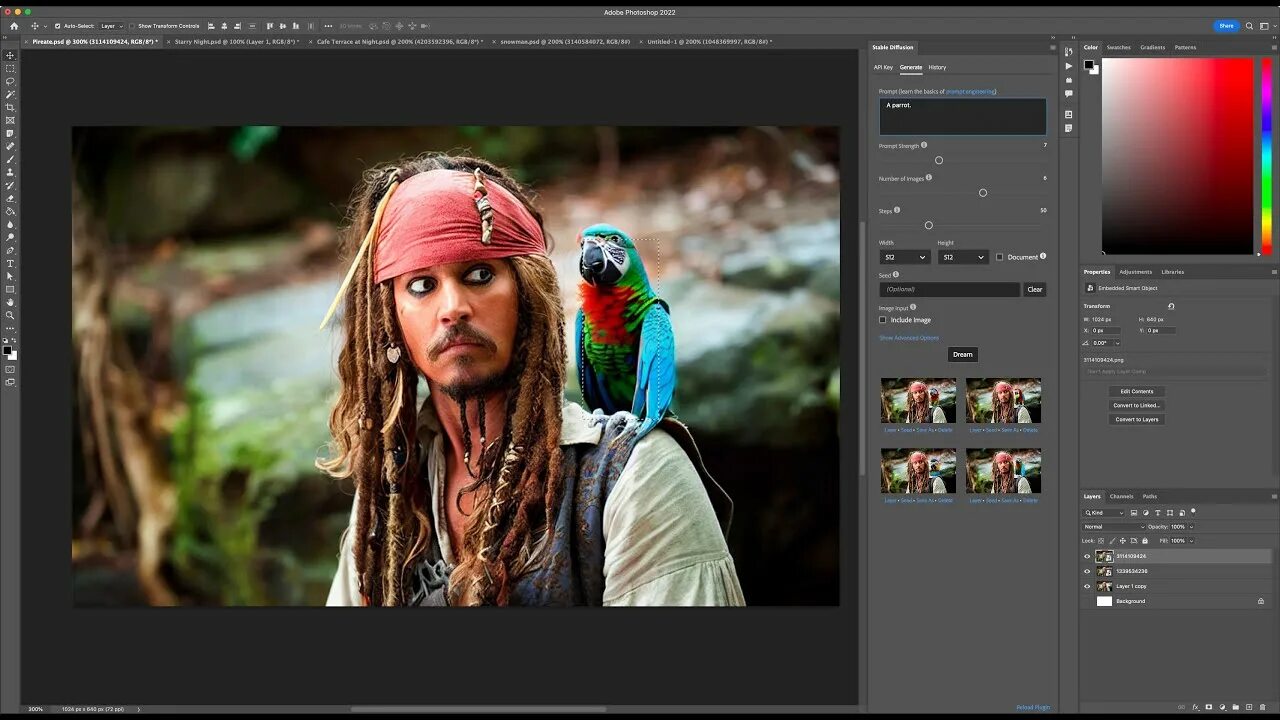Screen dimensions: 1280x720
Task: Select the Zoom tool in the toolbar
Action: 11,316
